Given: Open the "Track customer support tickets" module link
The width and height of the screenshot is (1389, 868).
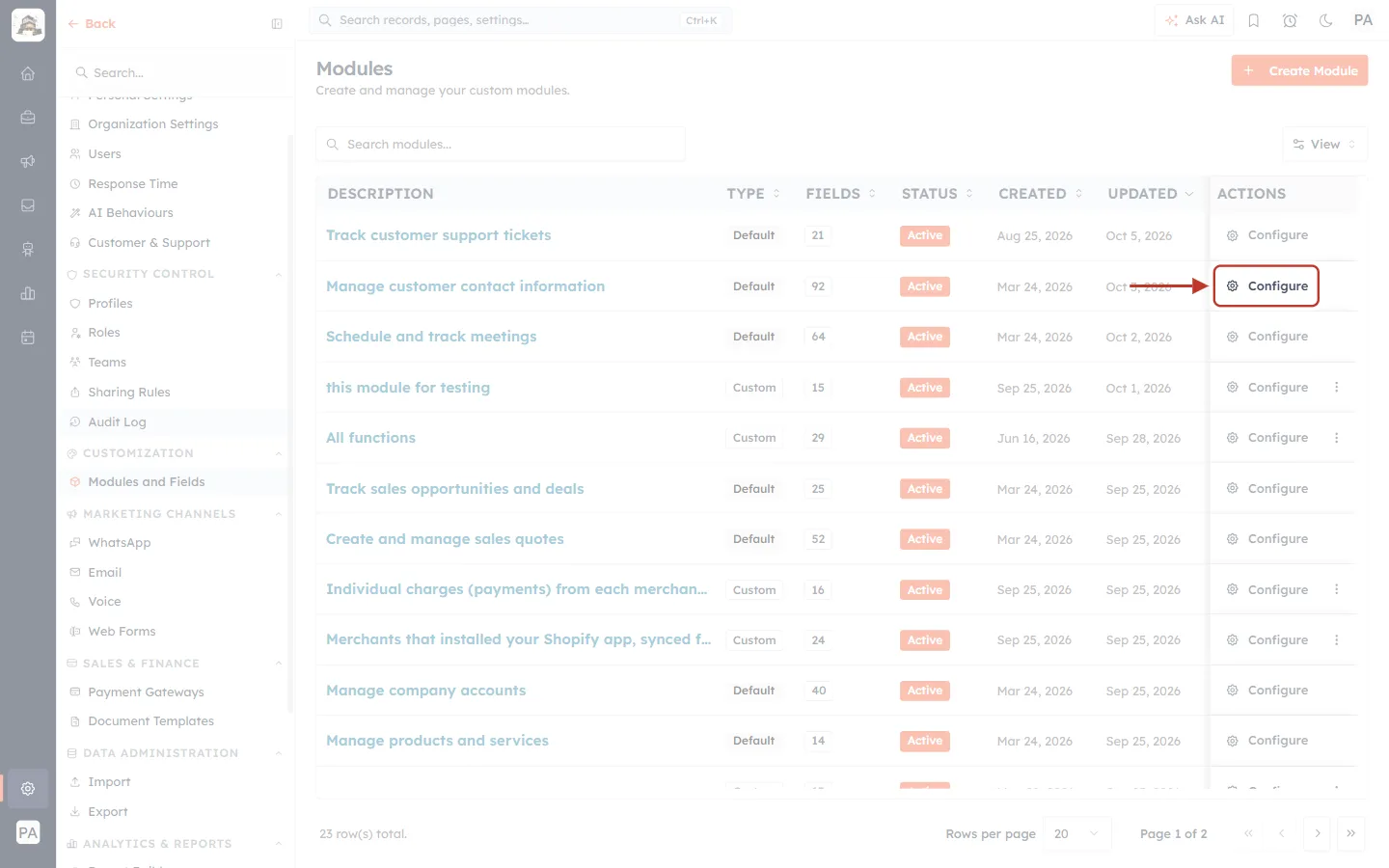Looking at the screenshot, I should [x=439, y=235].
